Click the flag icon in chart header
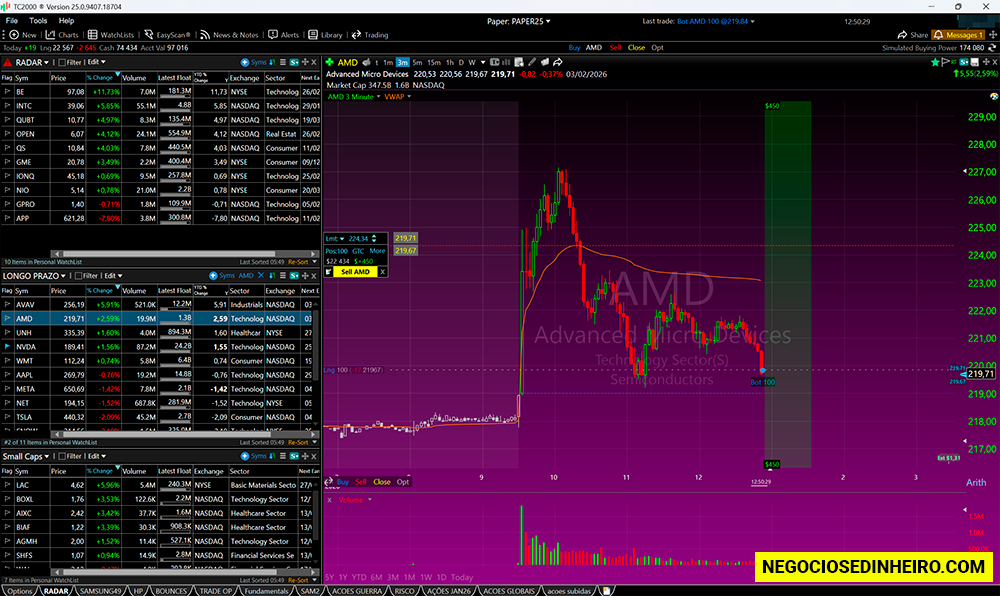 click(x=945, y=62)
